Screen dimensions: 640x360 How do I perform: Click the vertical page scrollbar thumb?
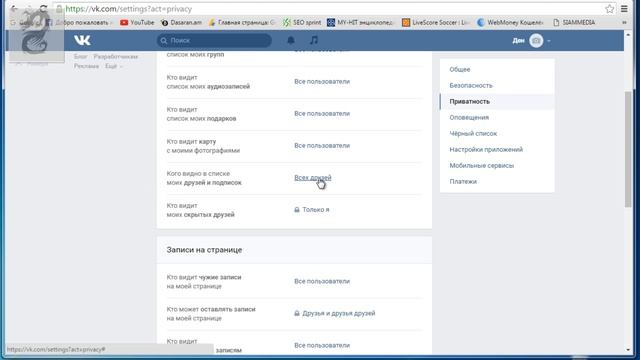(628, 149)
